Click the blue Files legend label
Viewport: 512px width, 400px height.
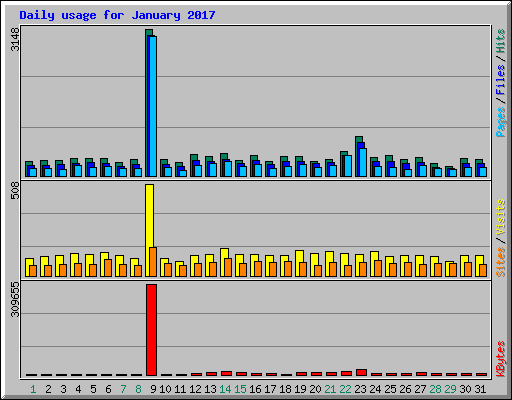500,80
